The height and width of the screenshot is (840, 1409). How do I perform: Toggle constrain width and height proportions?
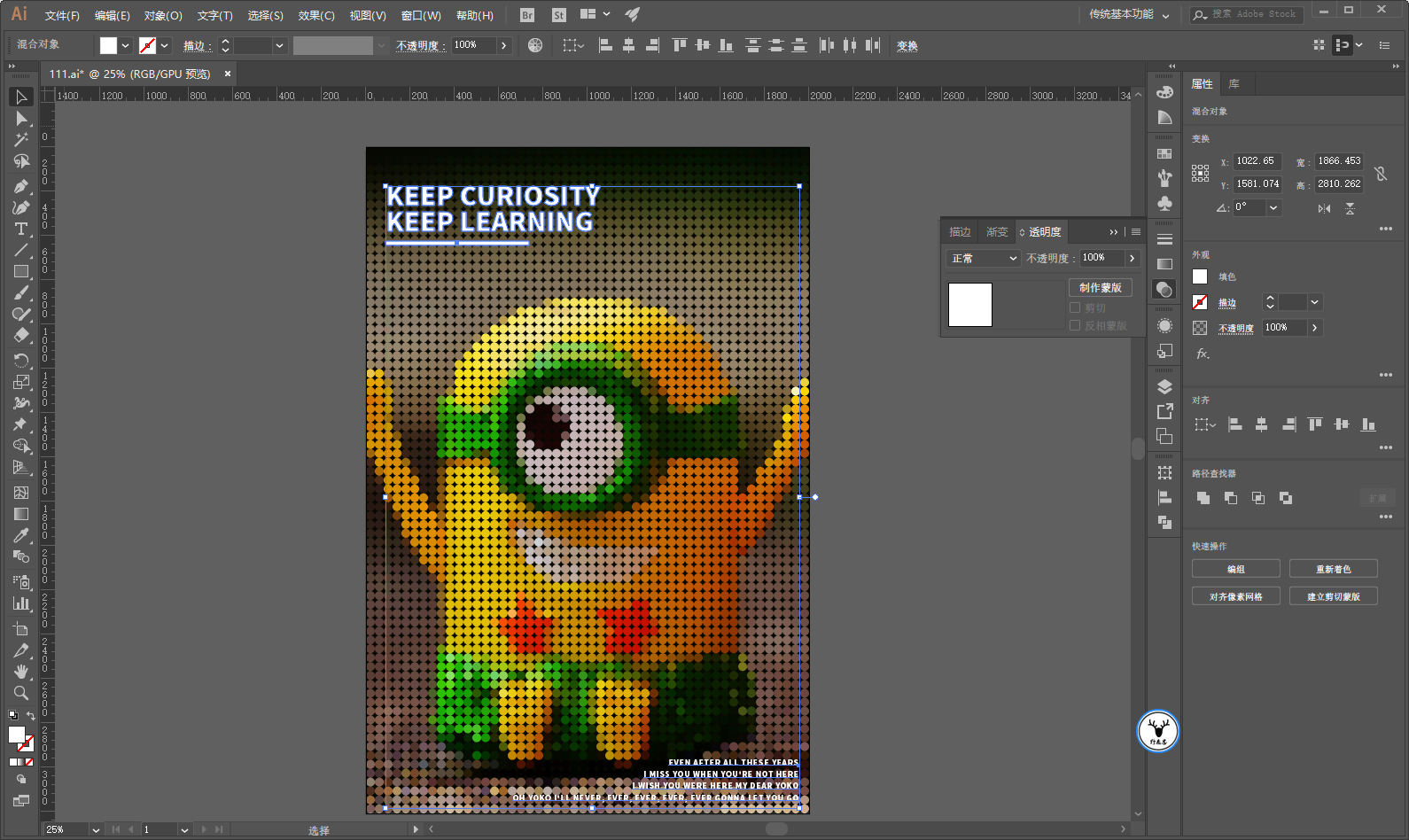point(1380,174)
